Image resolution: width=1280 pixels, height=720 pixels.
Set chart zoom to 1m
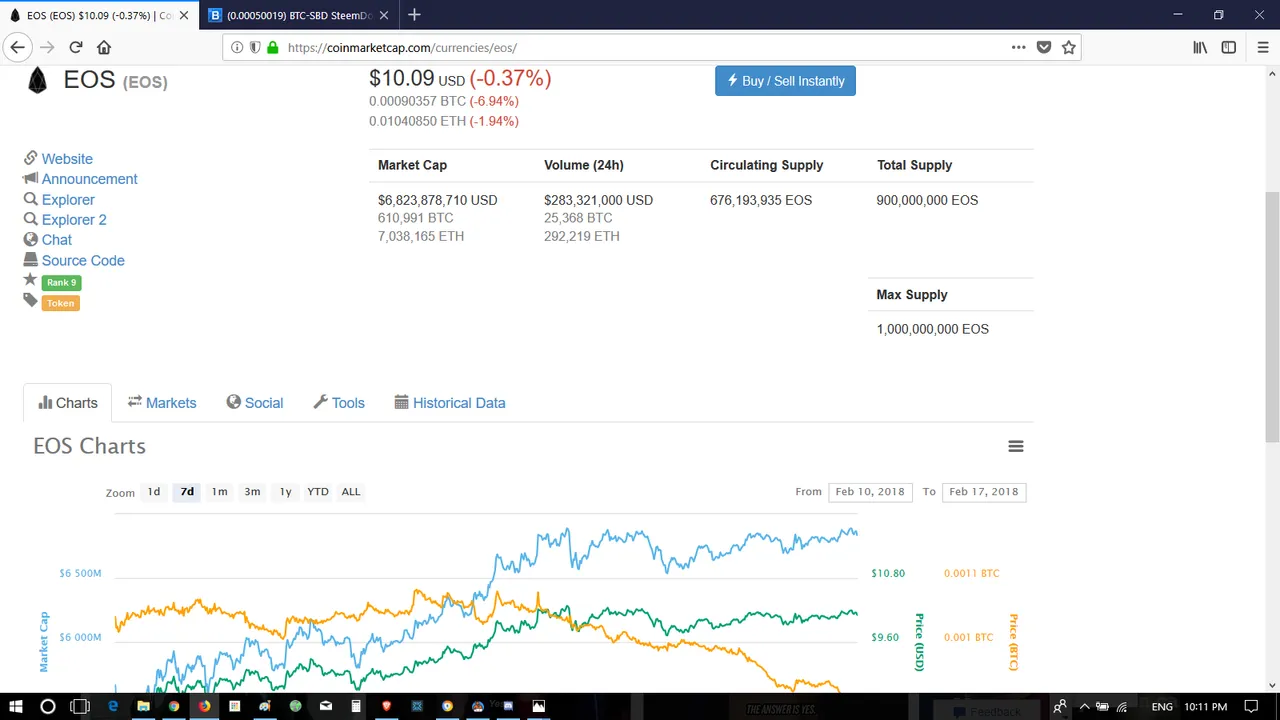[x=219, y=492]
